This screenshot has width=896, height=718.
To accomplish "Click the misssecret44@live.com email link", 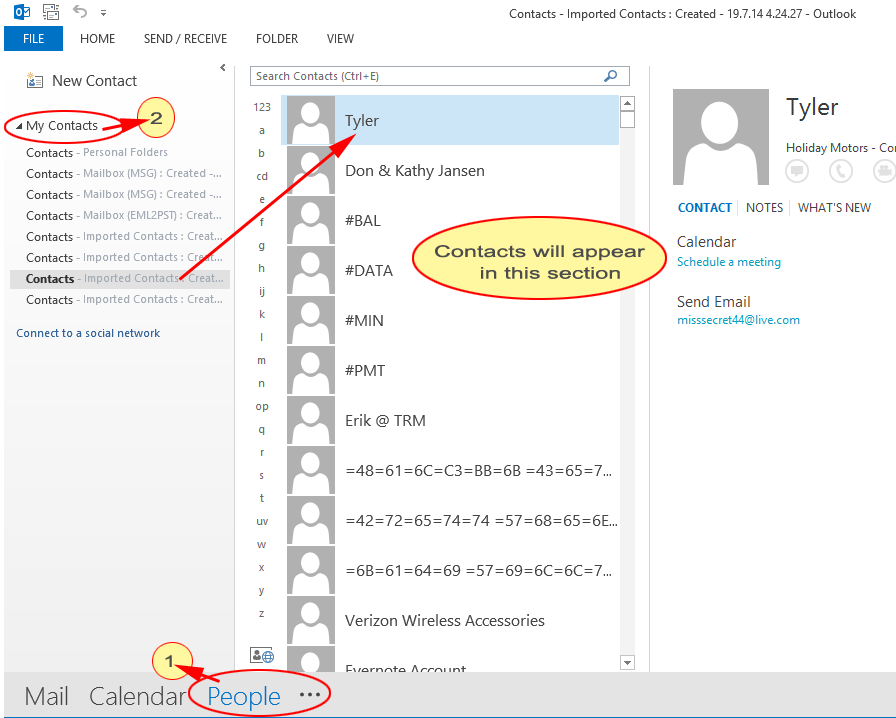I will (738, 320).
